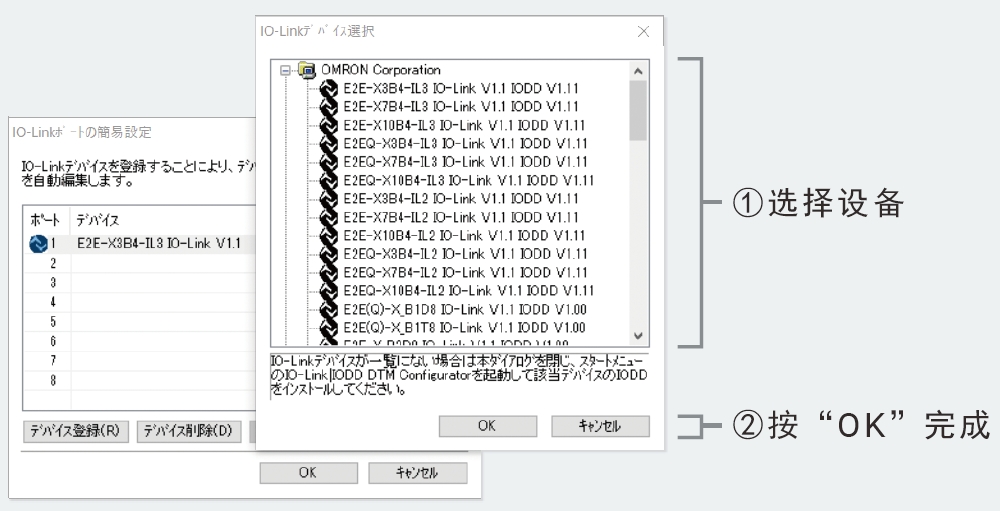Collapse the OMRON Corporation tree node

(285, 70)
